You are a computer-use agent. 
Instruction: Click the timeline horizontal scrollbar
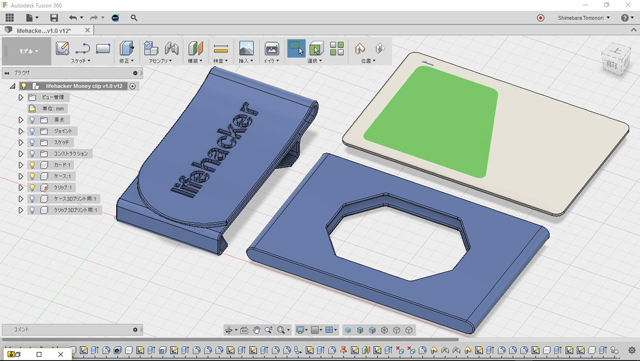[231, 339]
